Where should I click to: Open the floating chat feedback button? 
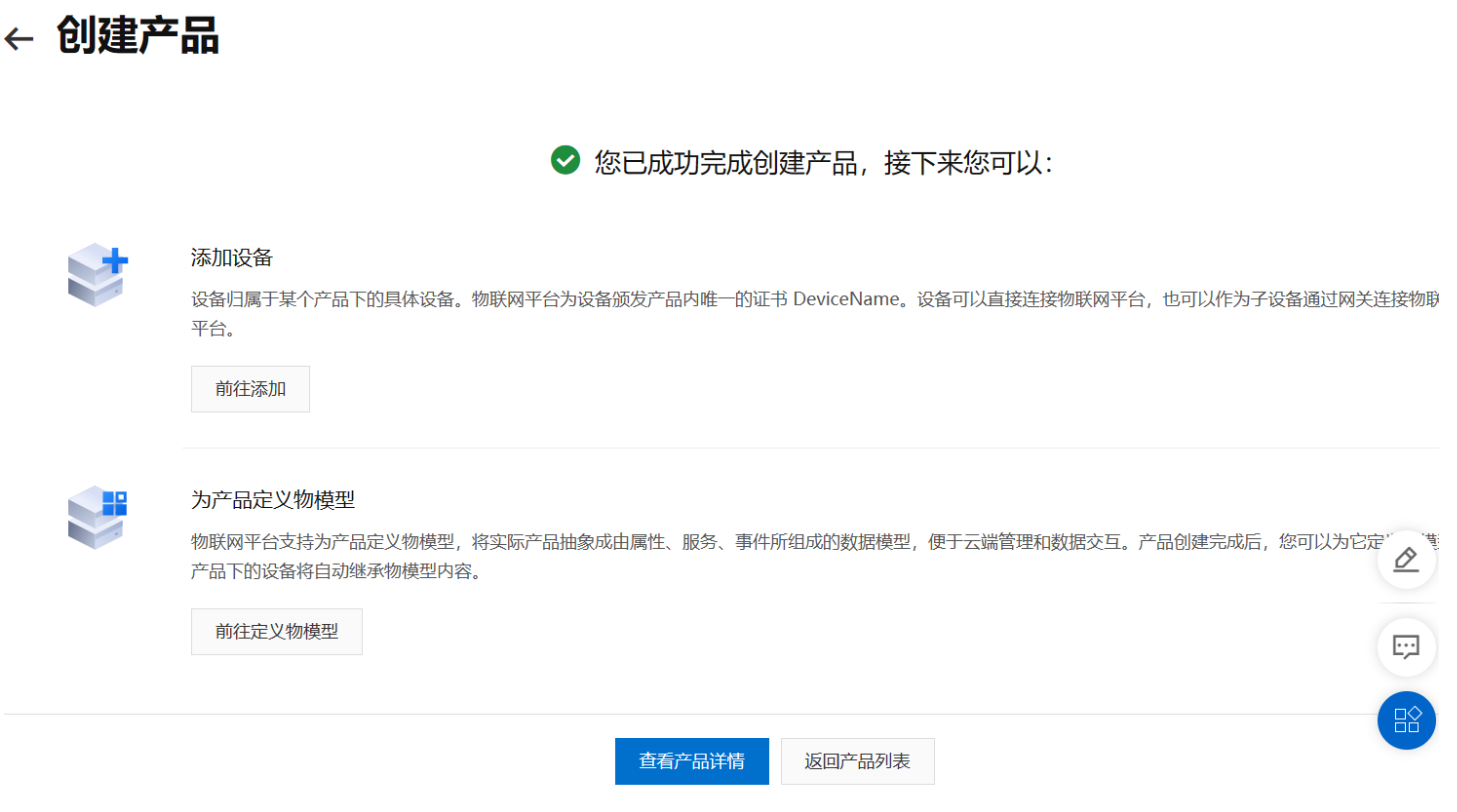coord(1406,647)
